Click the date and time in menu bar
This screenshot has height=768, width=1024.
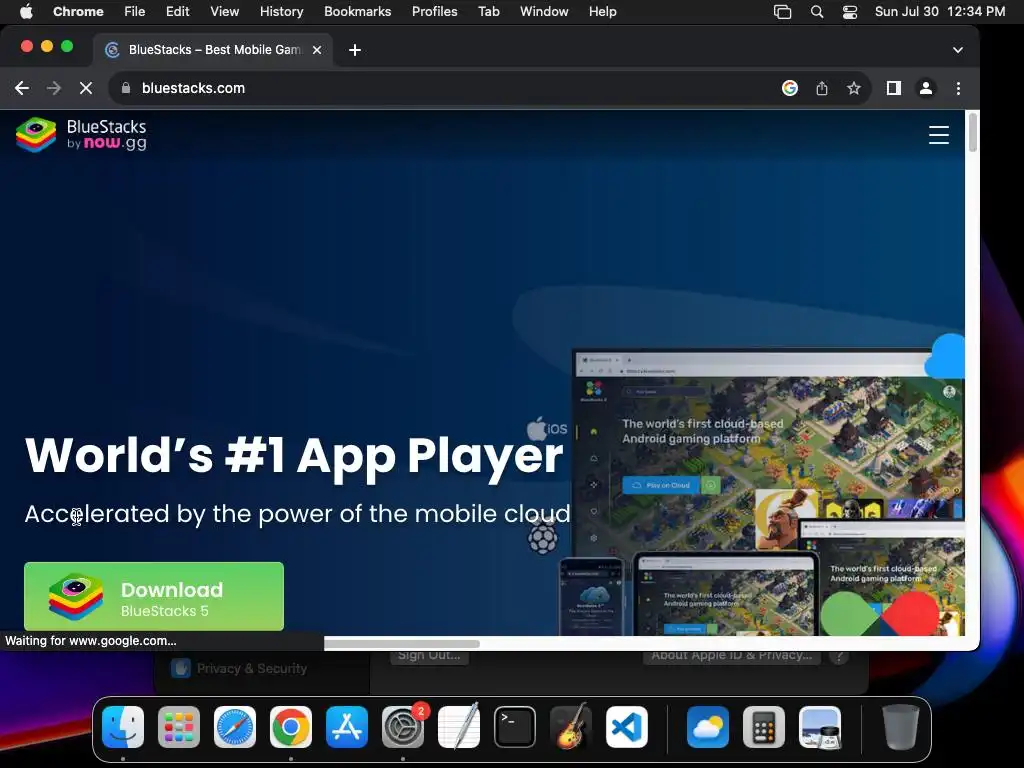coord(940,12)
